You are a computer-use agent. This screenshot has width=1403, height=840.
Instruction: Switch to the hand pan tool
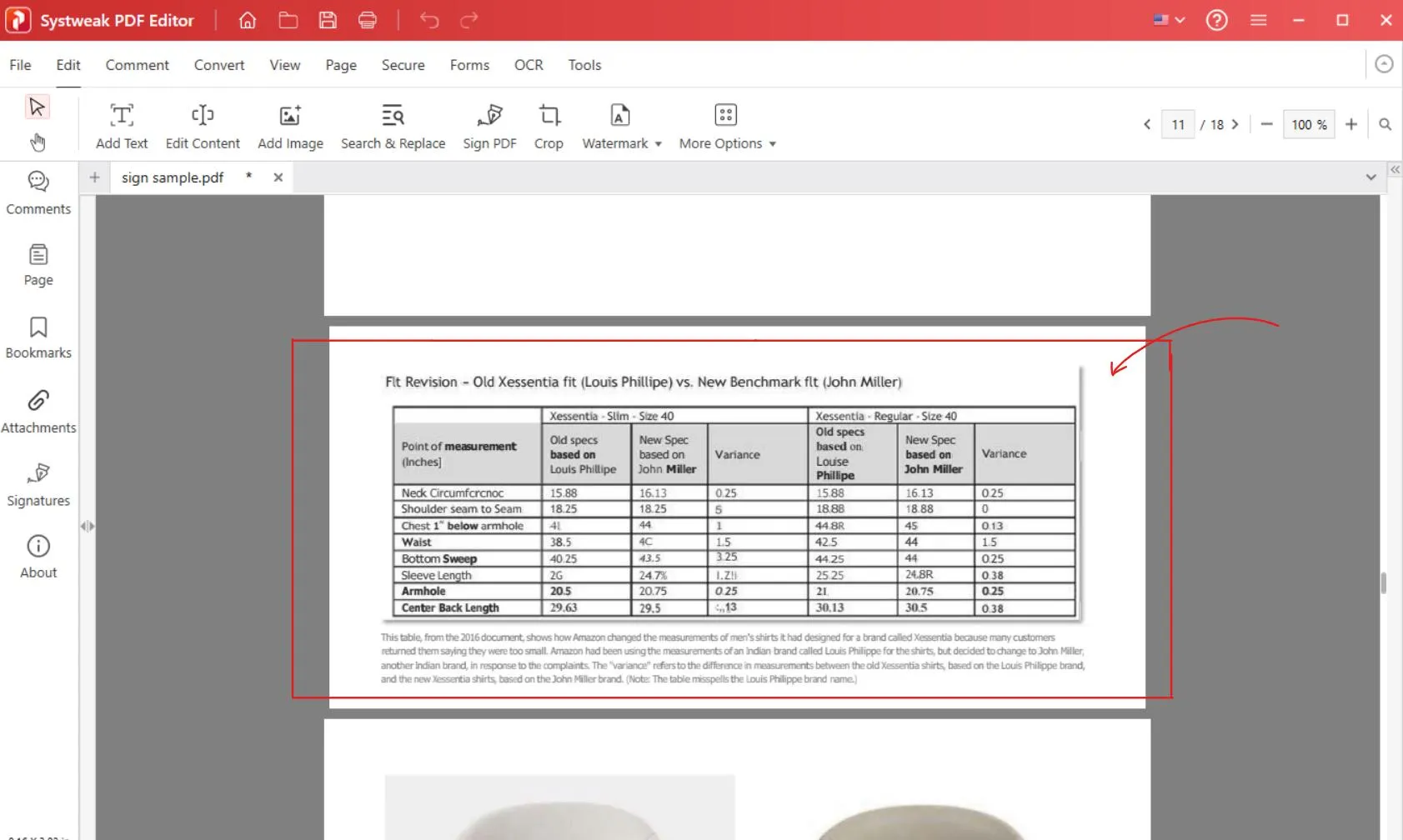coord(38,142)
